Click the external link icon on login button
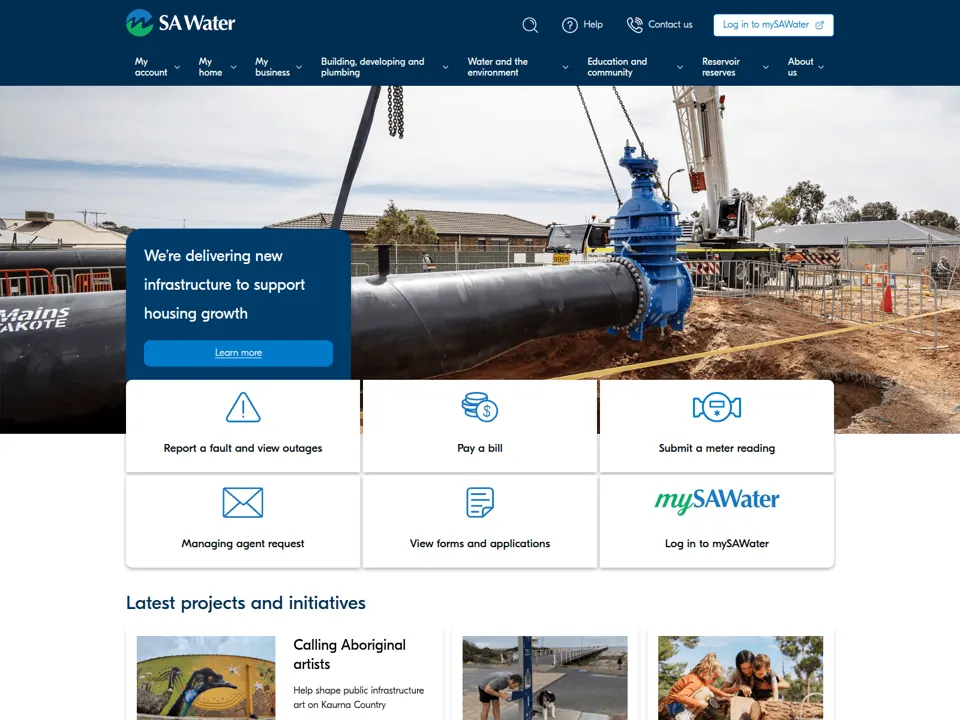960x720 pixels. tap(819, 25)
